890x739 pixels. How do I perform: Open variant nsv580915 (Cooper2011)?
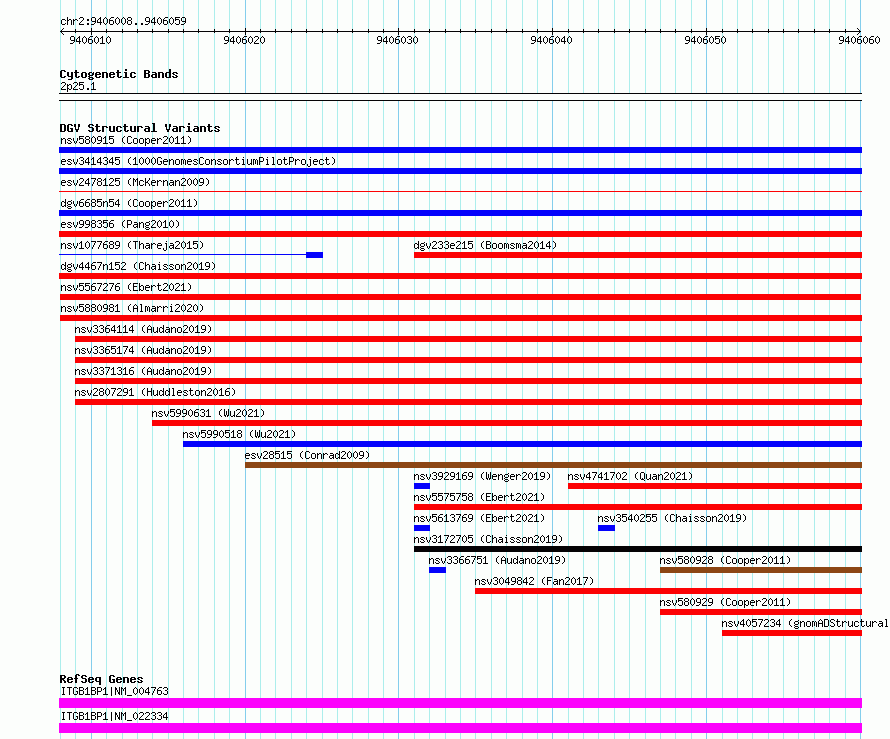(126, 140)
